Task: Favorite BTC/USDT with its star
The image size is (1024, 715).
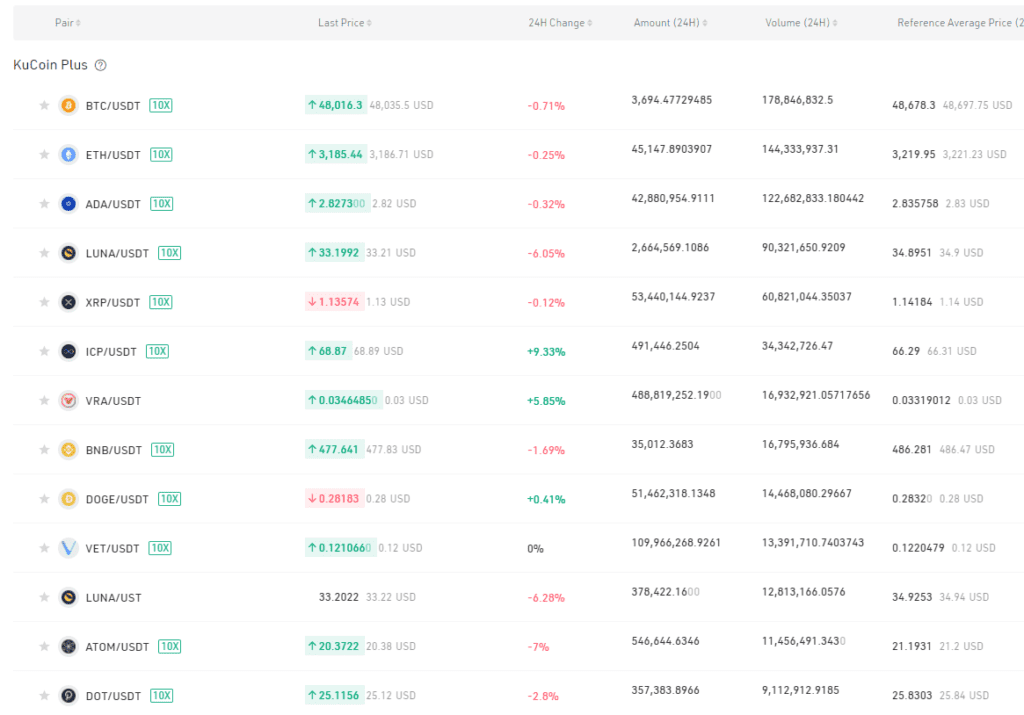Action: click(x=44, y=105)
